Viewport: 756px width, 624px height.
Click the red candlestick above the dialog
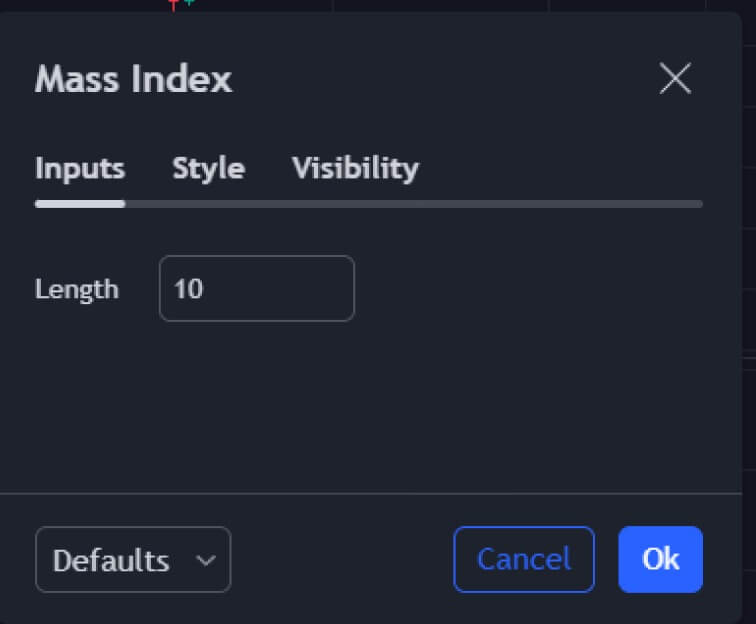pyautogui.click(x=174, y=4)
